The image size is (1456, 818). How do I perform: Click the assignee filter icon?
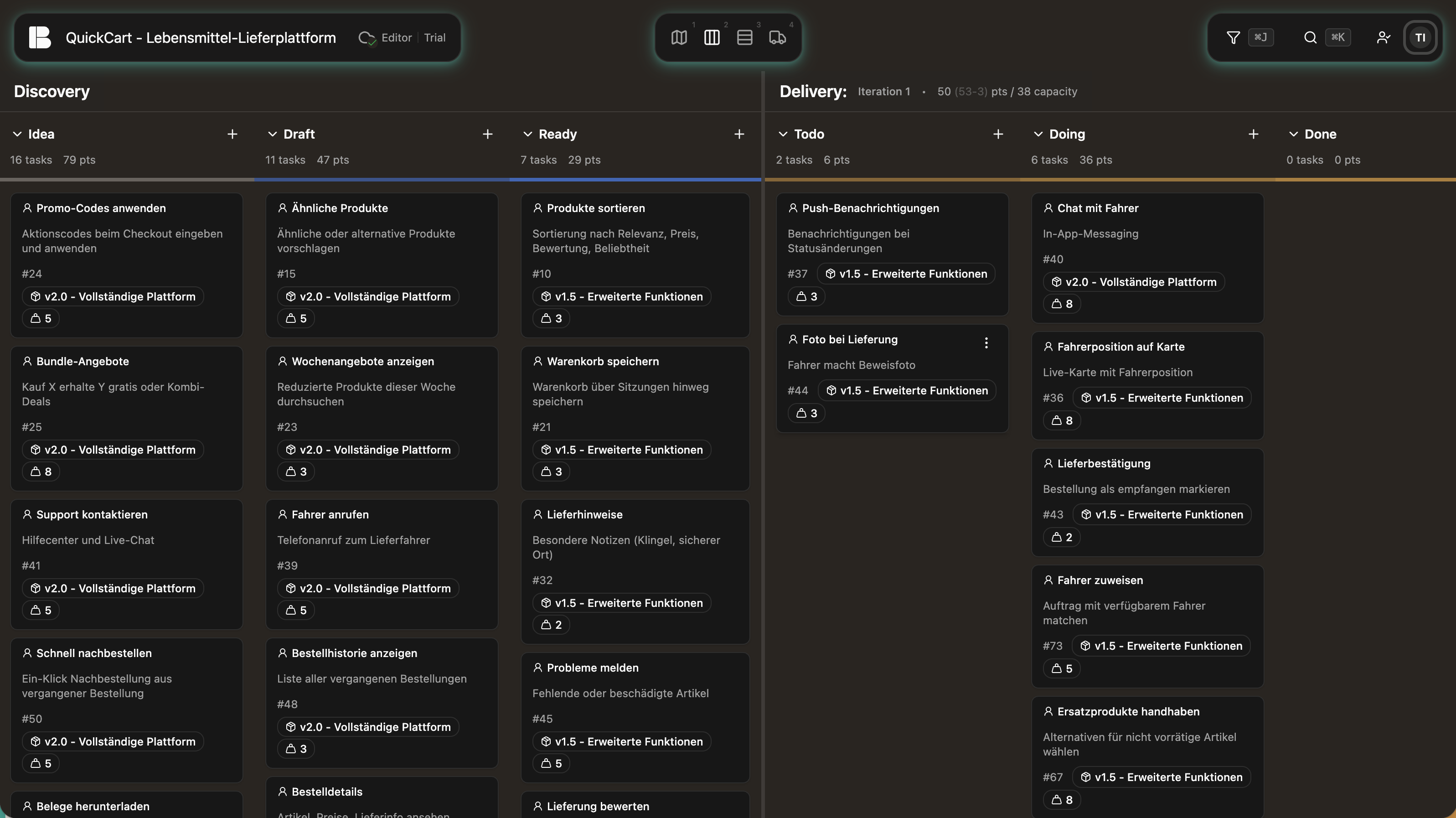click(1383, 37)
